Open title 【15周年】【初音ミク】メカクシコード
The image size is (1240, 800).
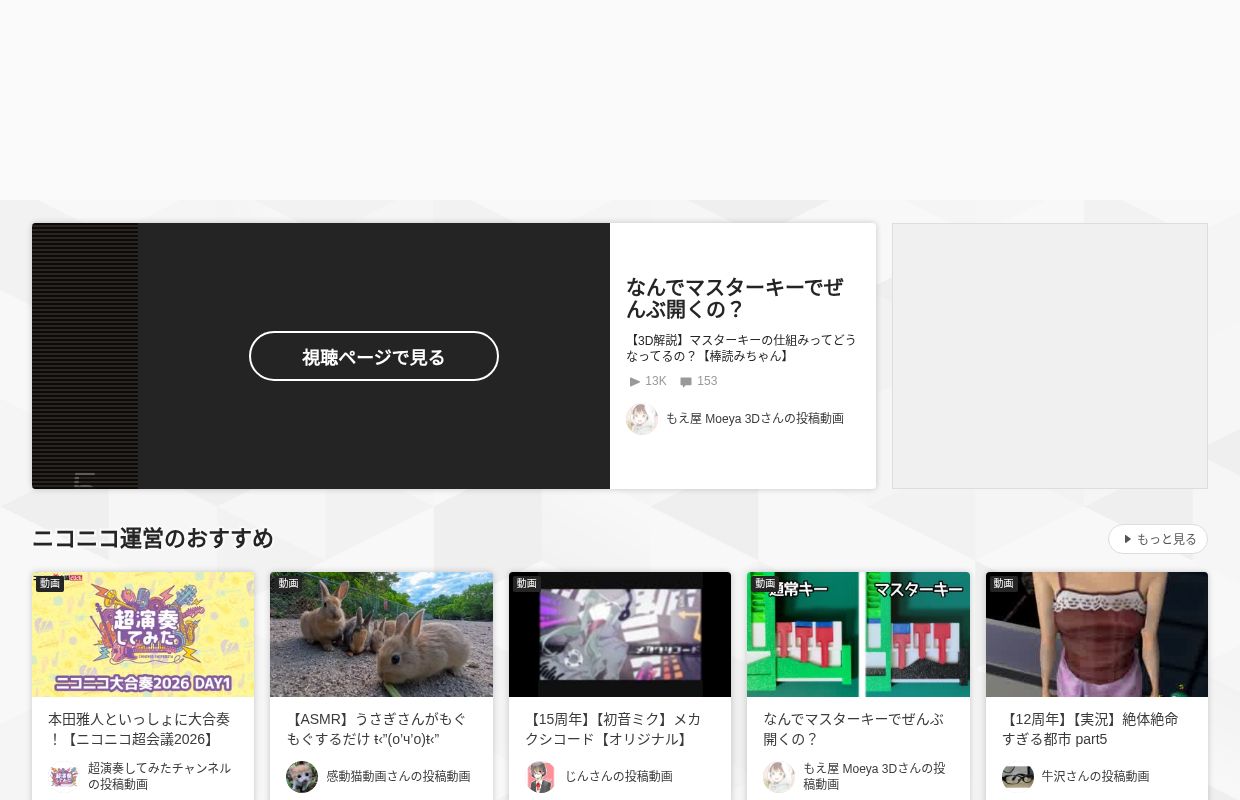click(612, 729)
